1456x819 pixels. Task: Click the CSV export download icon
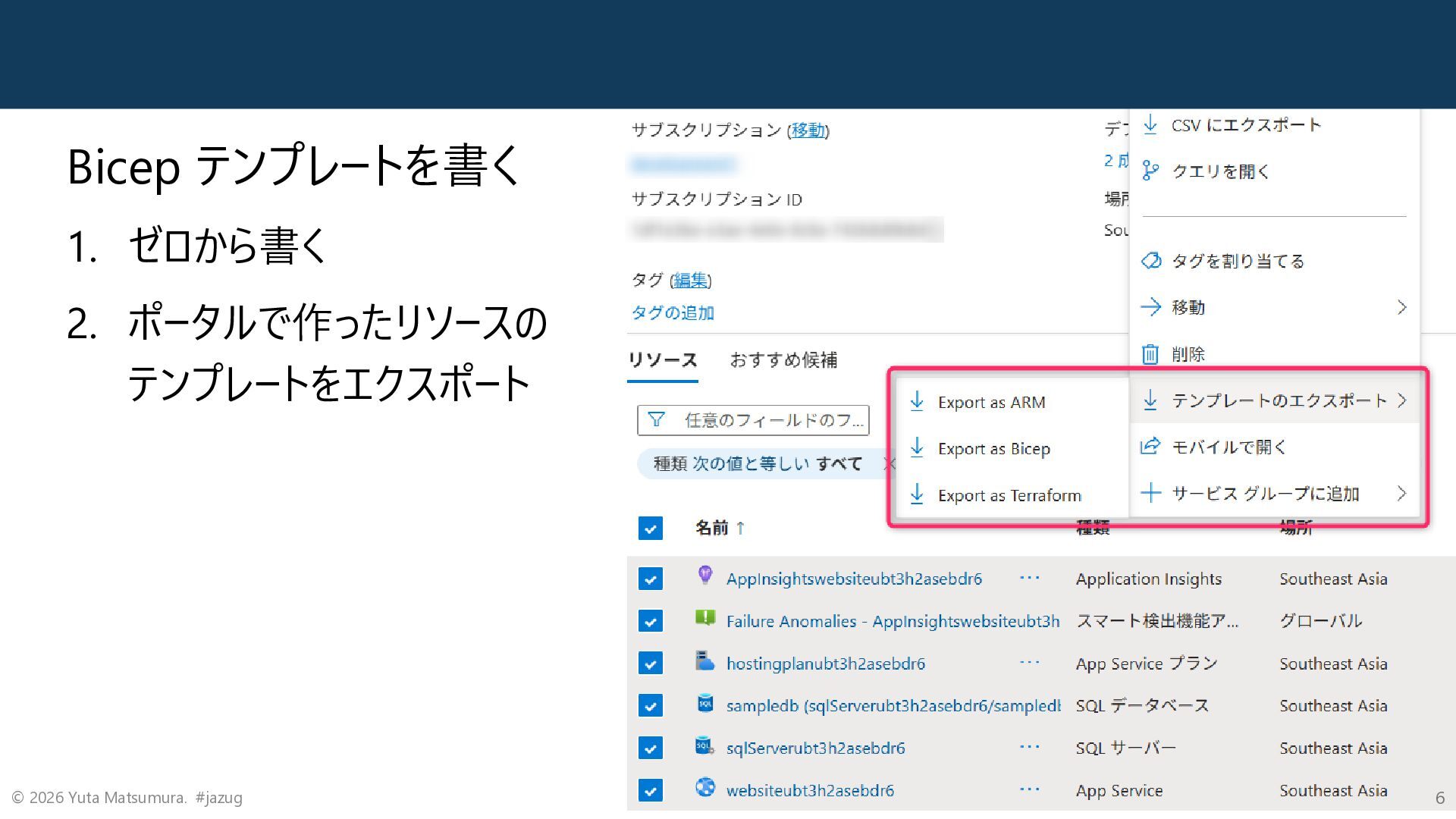[1150, 125]
